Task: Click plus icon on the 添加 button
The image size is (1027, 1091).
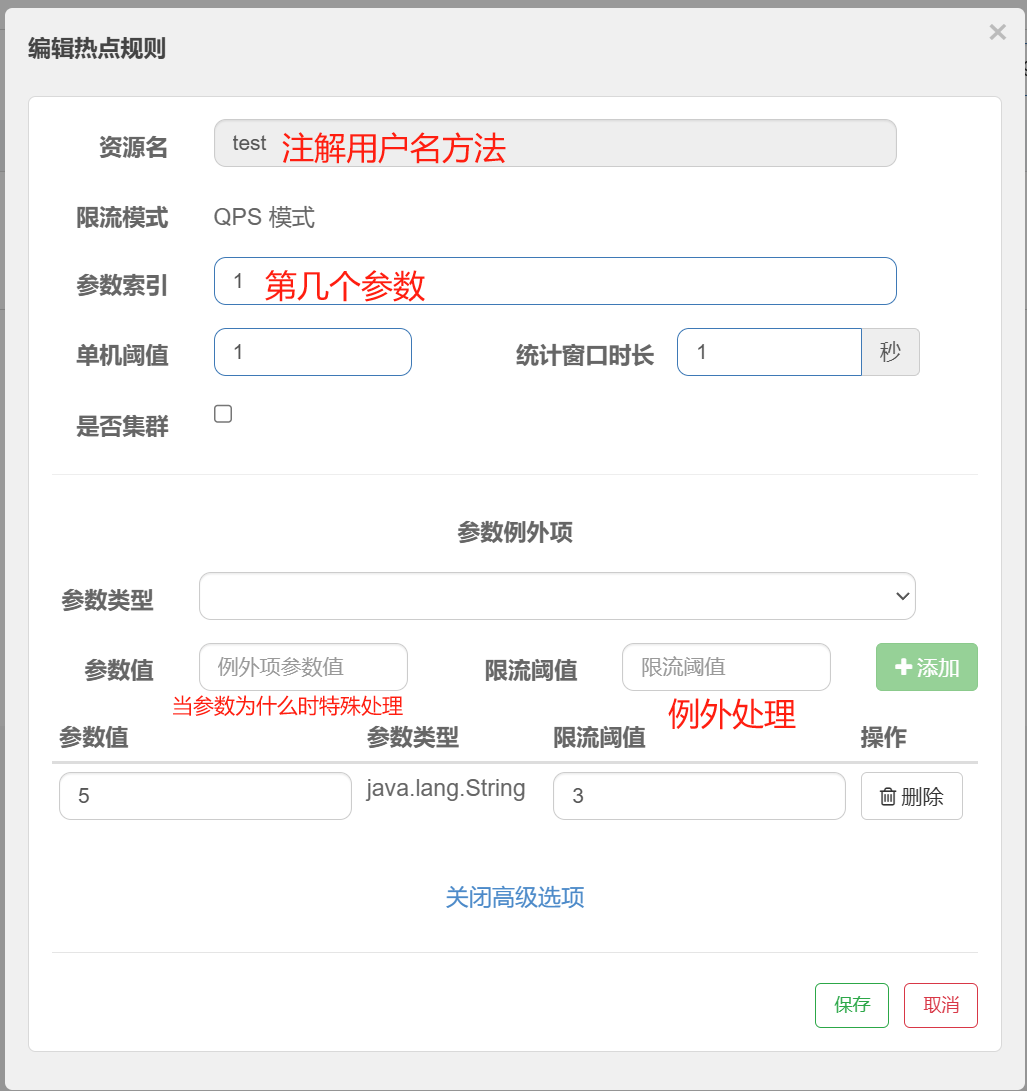Action: (903, 667)
